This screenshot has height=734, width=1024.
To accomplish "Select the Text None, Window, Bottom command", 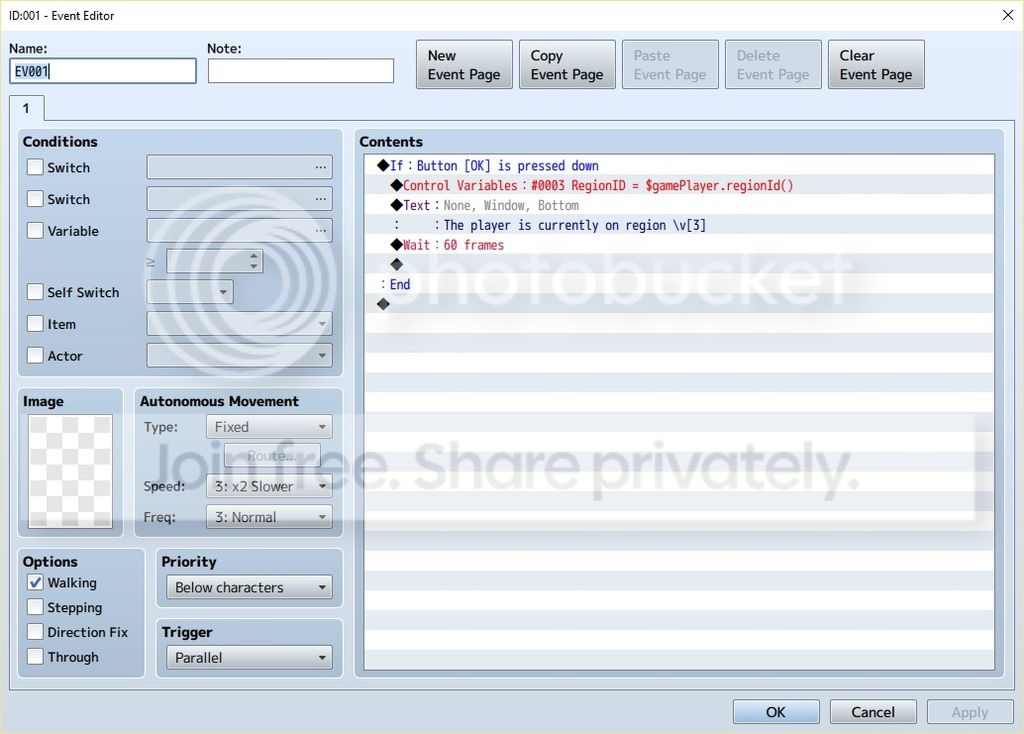I will coord(679,205).
